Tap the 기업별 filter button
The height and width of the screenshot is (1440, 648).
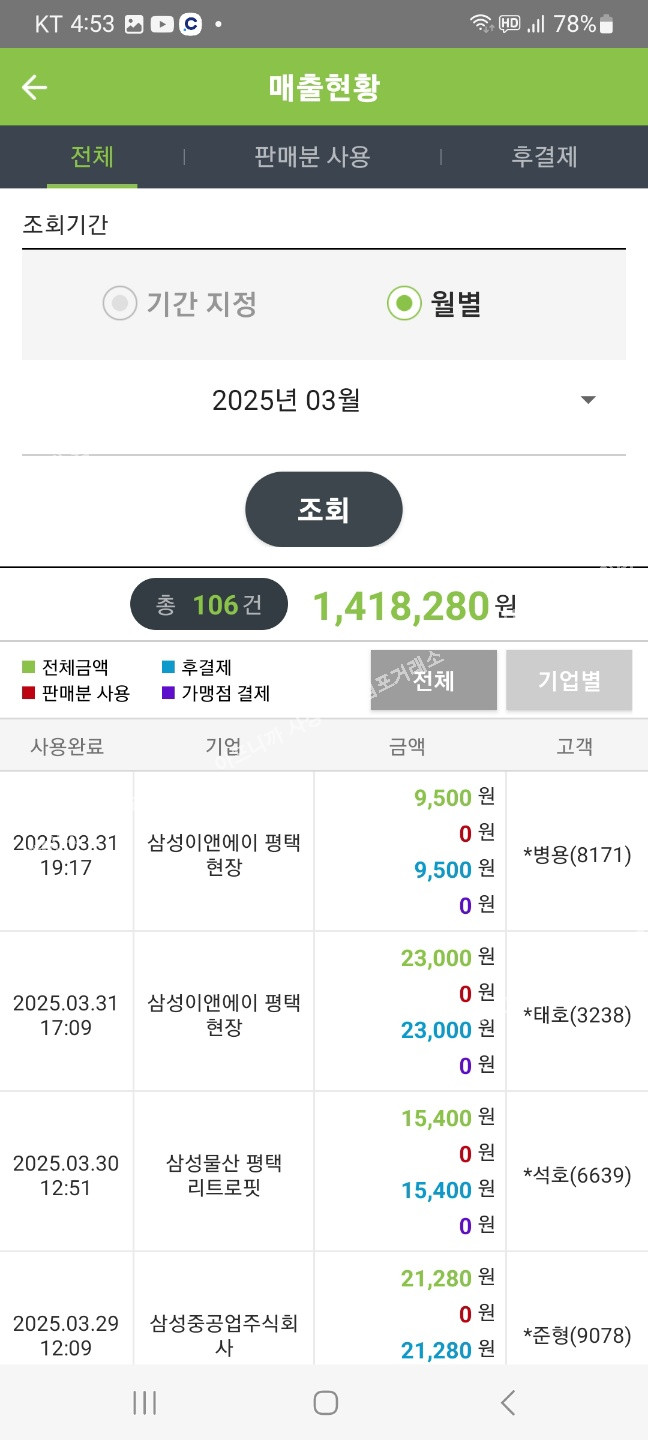point(569,680)
